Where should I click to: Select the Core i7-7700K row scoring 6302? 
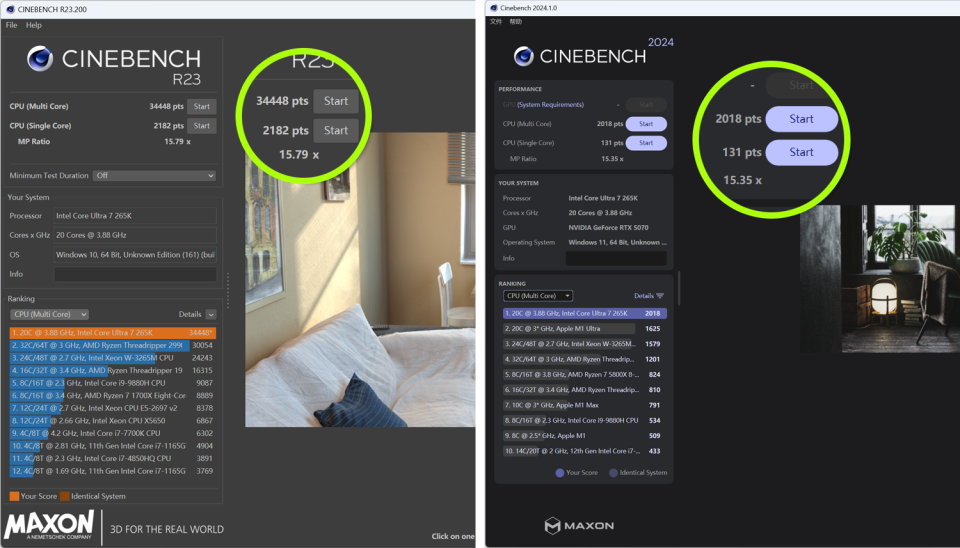tap(113, 434)
